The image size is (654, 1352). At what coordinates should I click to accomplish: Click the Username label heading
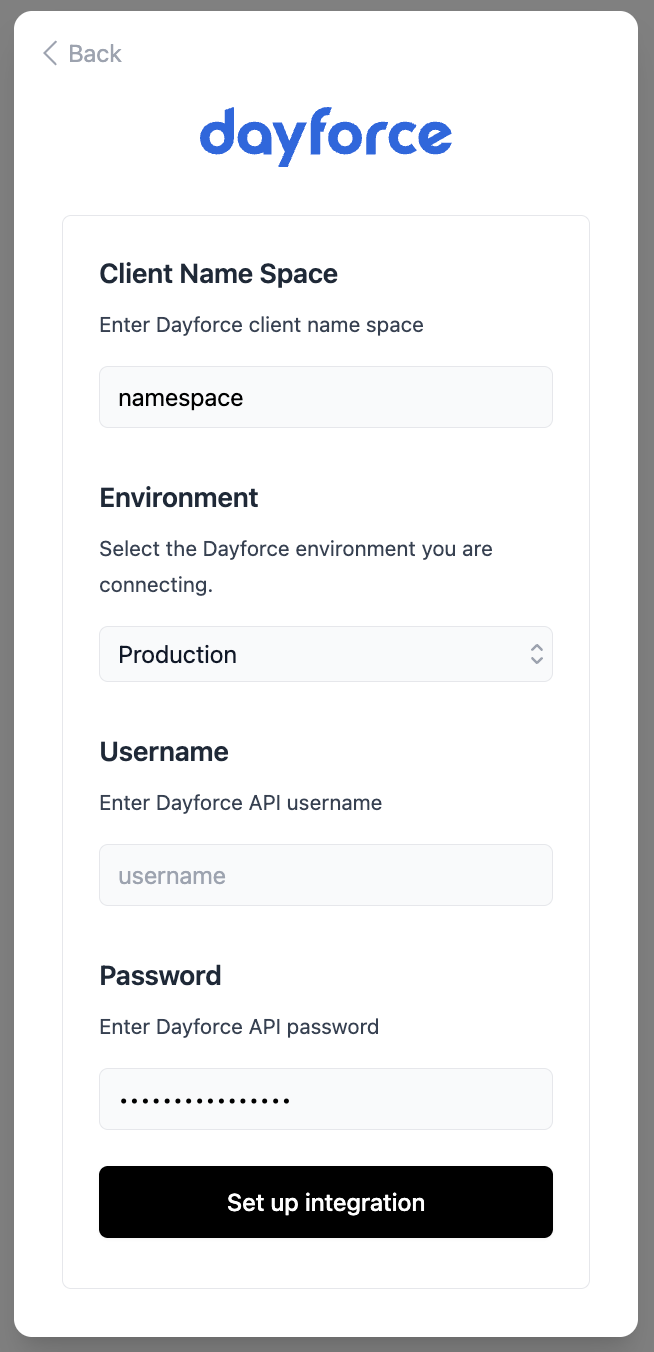(164, 752)
